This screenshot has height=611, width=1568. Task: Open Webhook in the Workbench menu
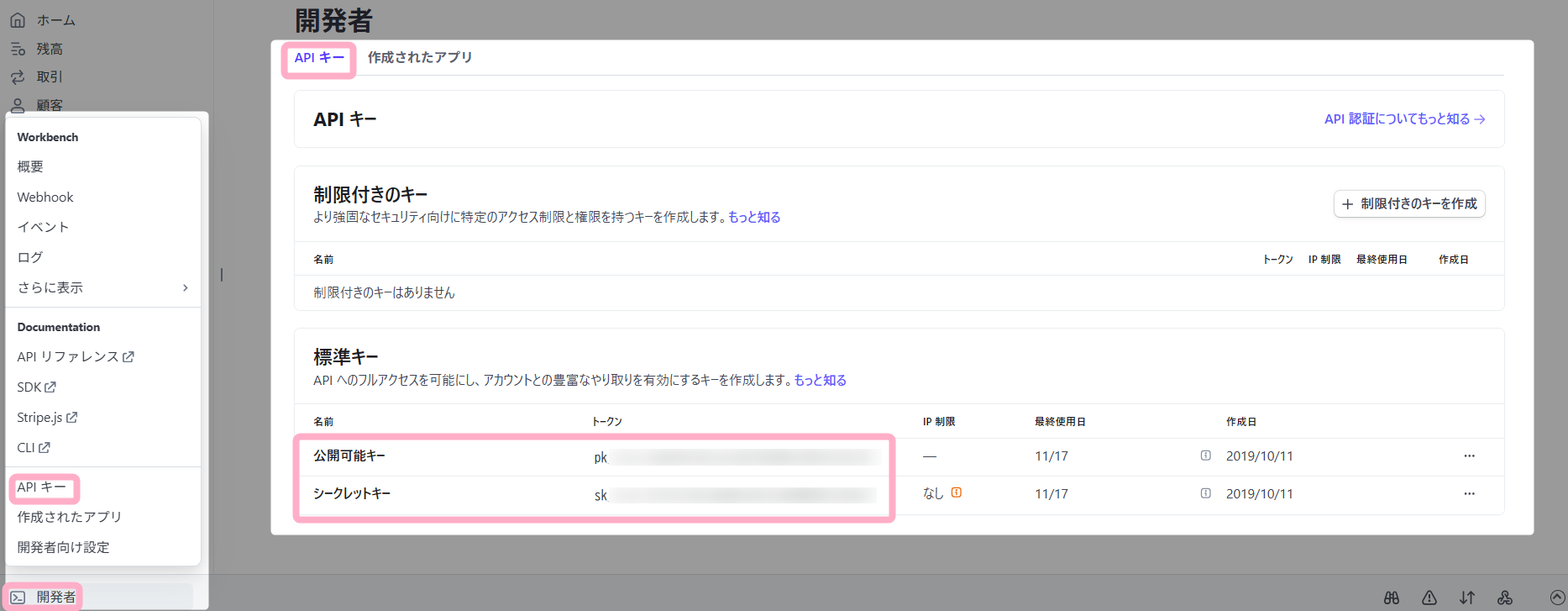coord(45,197)
